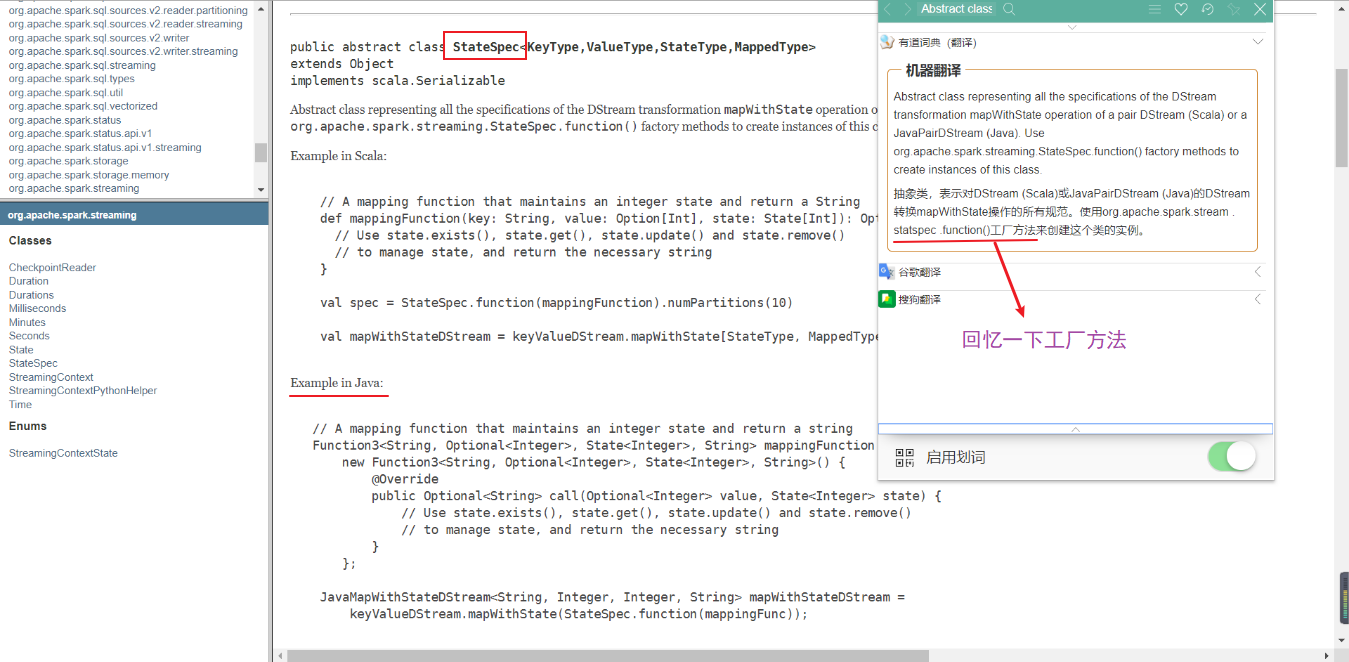
Task: Open the Milliseconds class
Action: pos(37,308)
